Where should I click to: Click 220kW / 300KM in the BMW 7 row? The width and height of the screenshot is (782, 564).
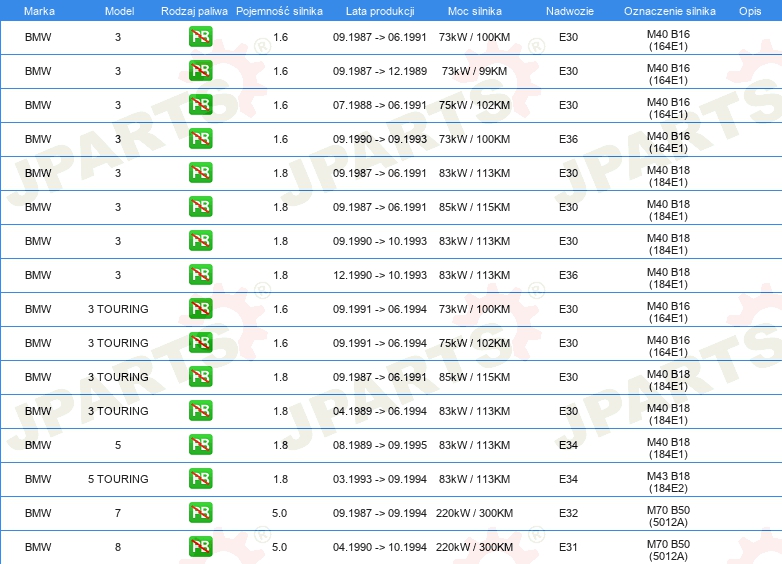474,513
